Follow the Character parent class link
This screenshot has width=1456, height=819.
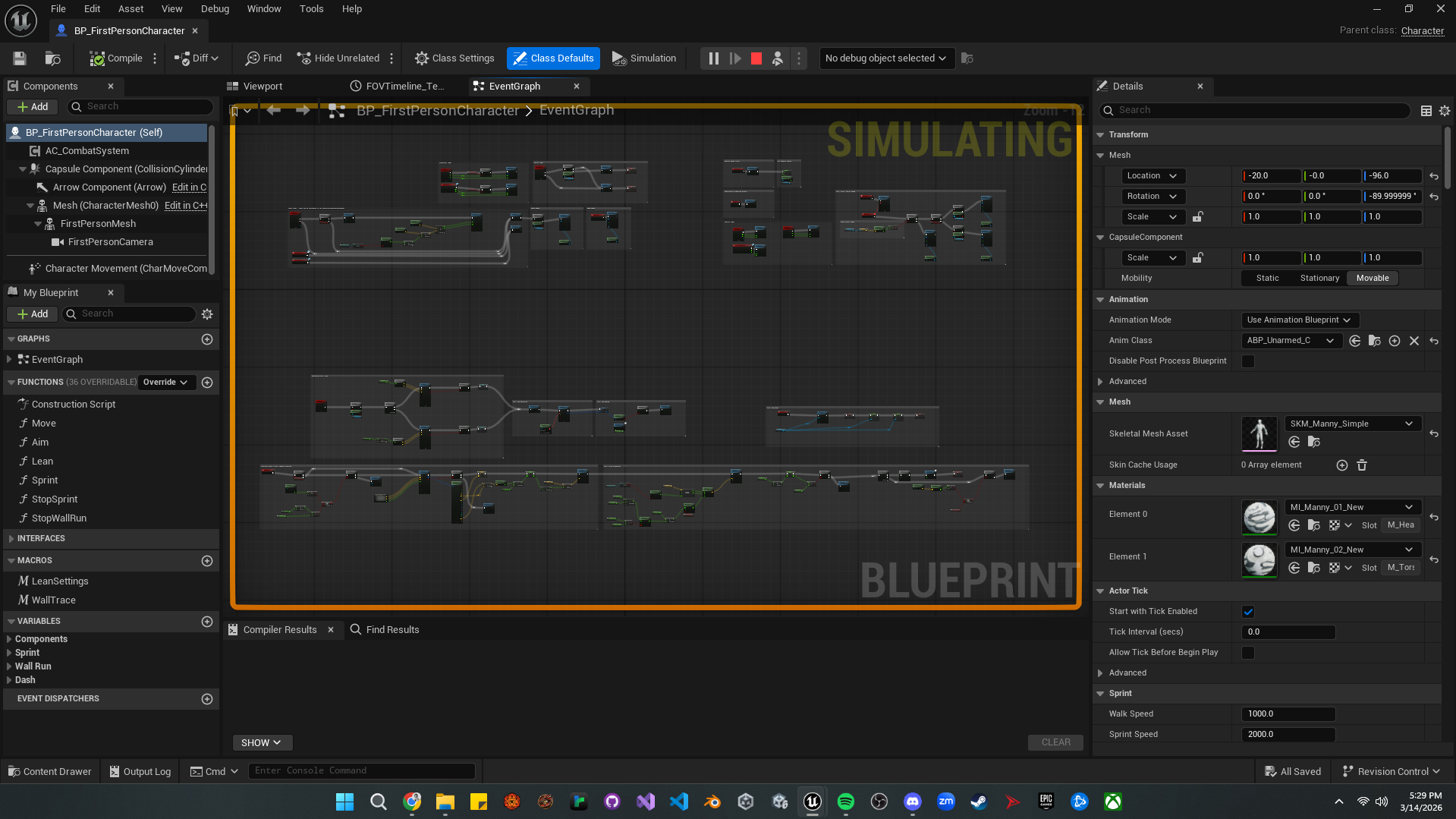(1422, 31)
